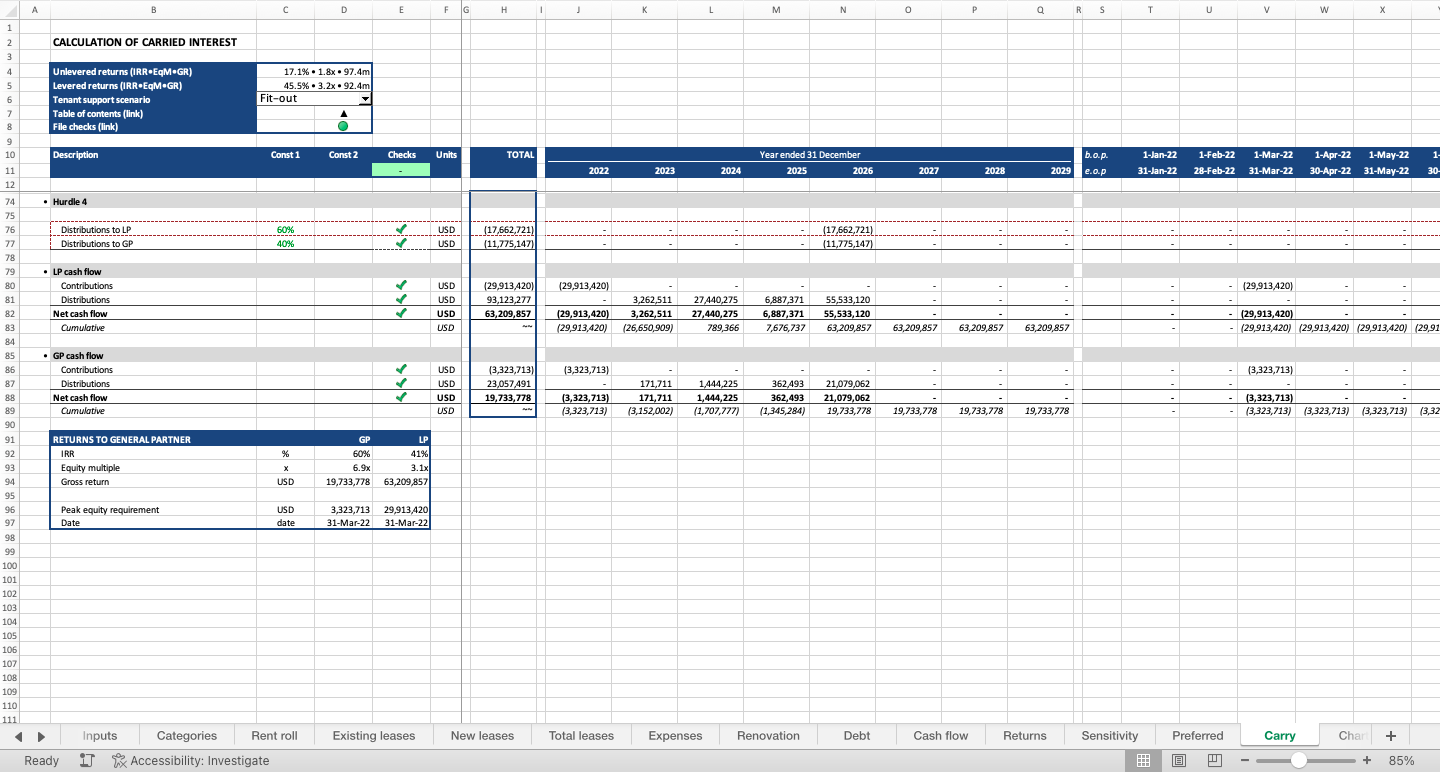
Task: Switch to the Returns sheet tab
Action: [1025, 736]
